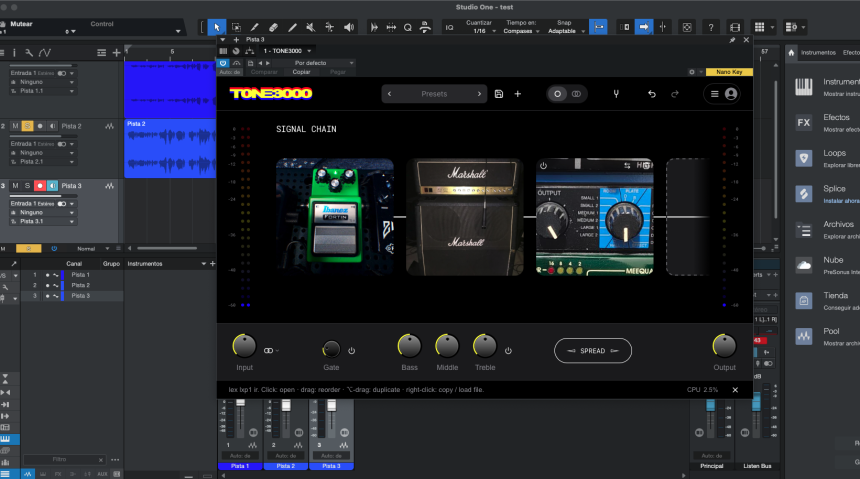Open TONE3000 user account icon
The image size is (860, 479).
tap(731, 94)
